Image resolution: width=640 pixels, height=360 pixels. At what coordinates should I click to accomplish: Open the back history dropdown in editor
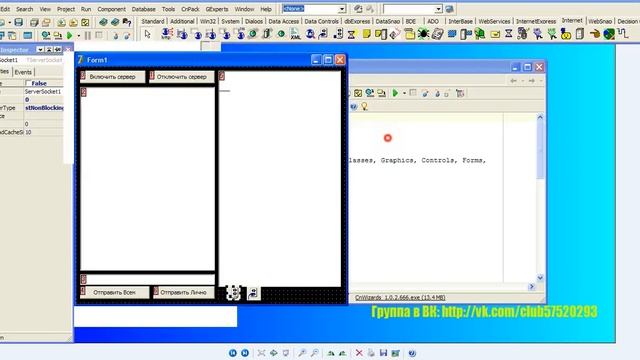tap(522, 81)
